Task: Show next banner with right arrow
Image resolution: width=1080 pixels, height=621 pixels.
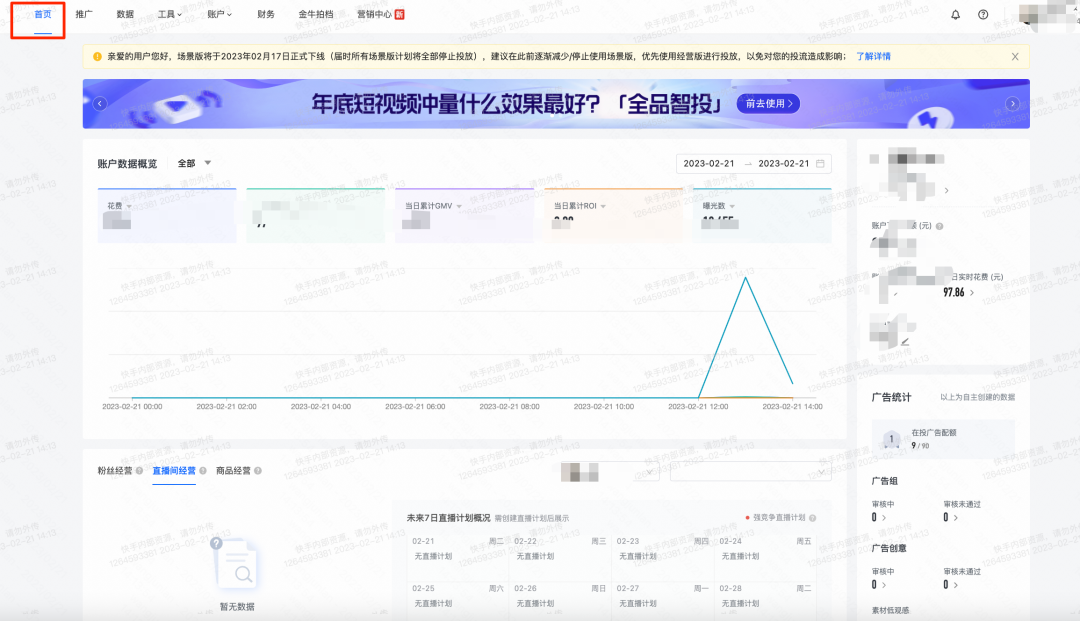Action: coord(1012,103)
